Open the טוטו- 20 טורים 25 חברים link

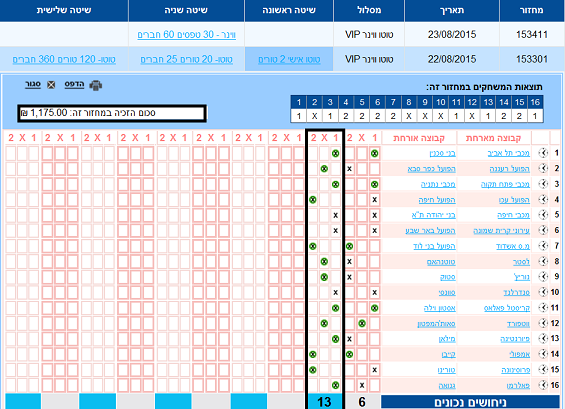(x=186, y=59)
